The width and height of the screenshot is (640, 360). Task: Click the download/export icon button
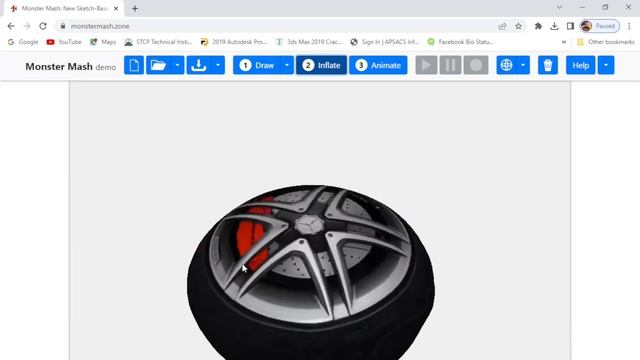pyautogui.click(x=199, y=65)
